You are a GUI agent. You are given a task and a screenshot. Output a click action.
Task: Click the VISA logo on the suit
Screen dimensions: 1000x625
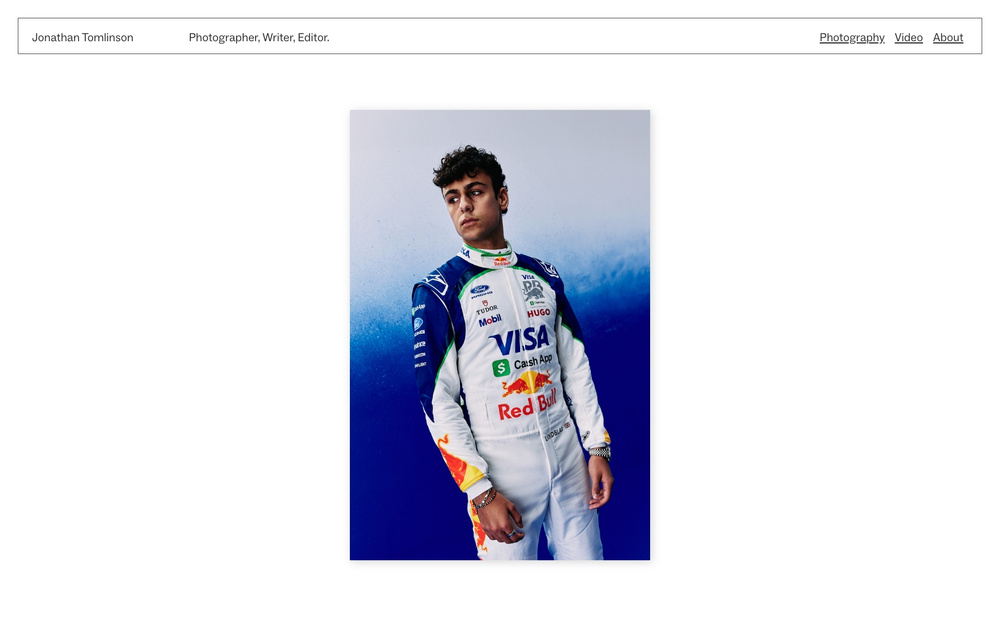point(521,340)
